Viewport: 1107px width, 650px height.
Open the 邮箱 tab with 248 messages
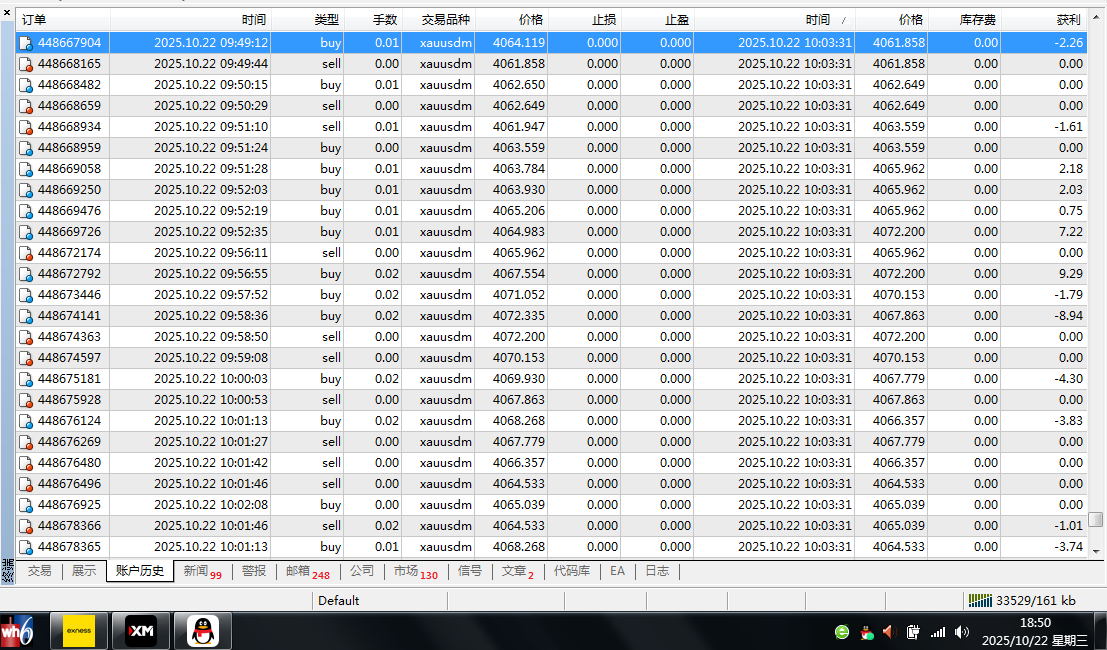(x=307, y=571)
